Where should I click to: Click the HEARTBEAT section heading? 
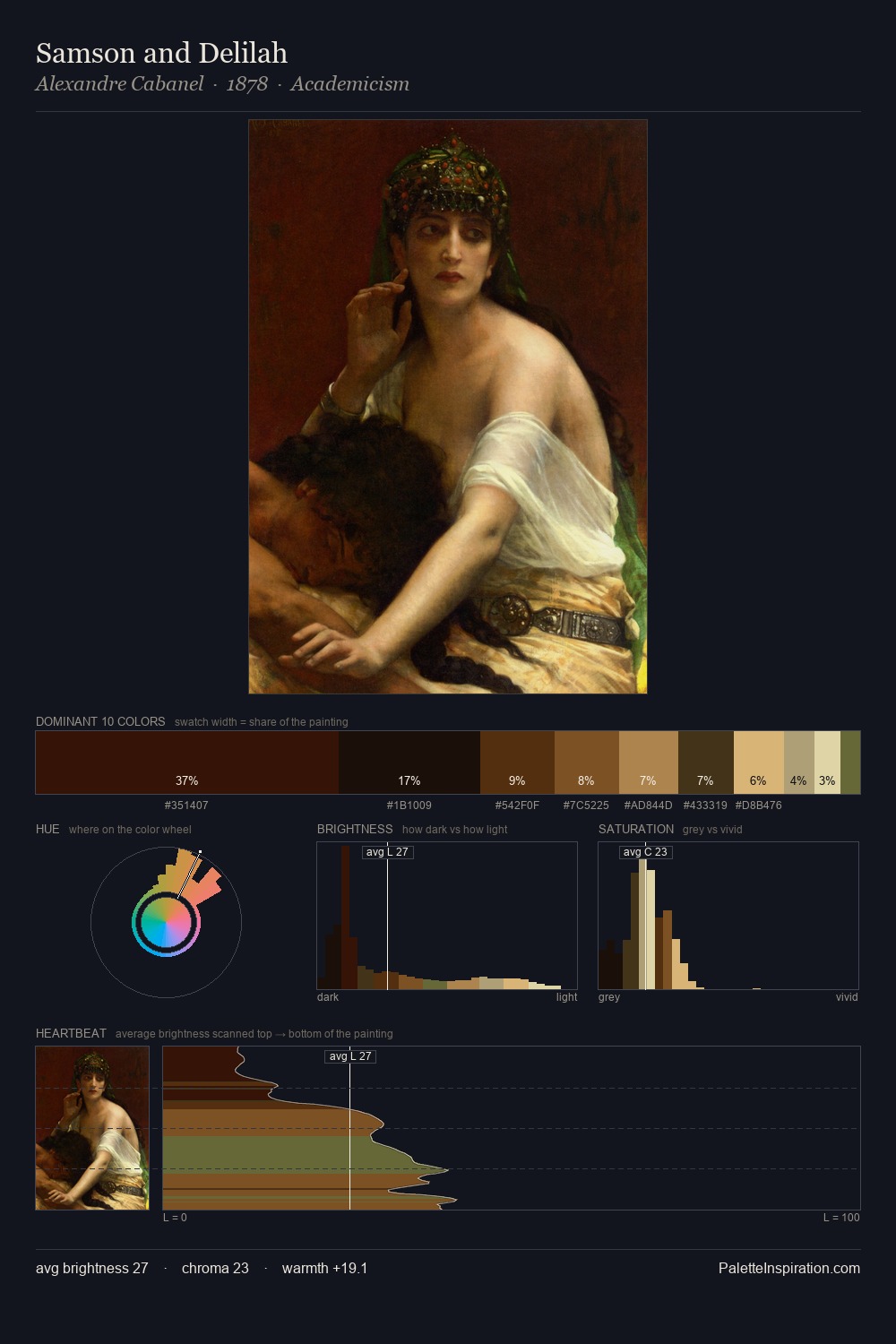click(71, 1033)
